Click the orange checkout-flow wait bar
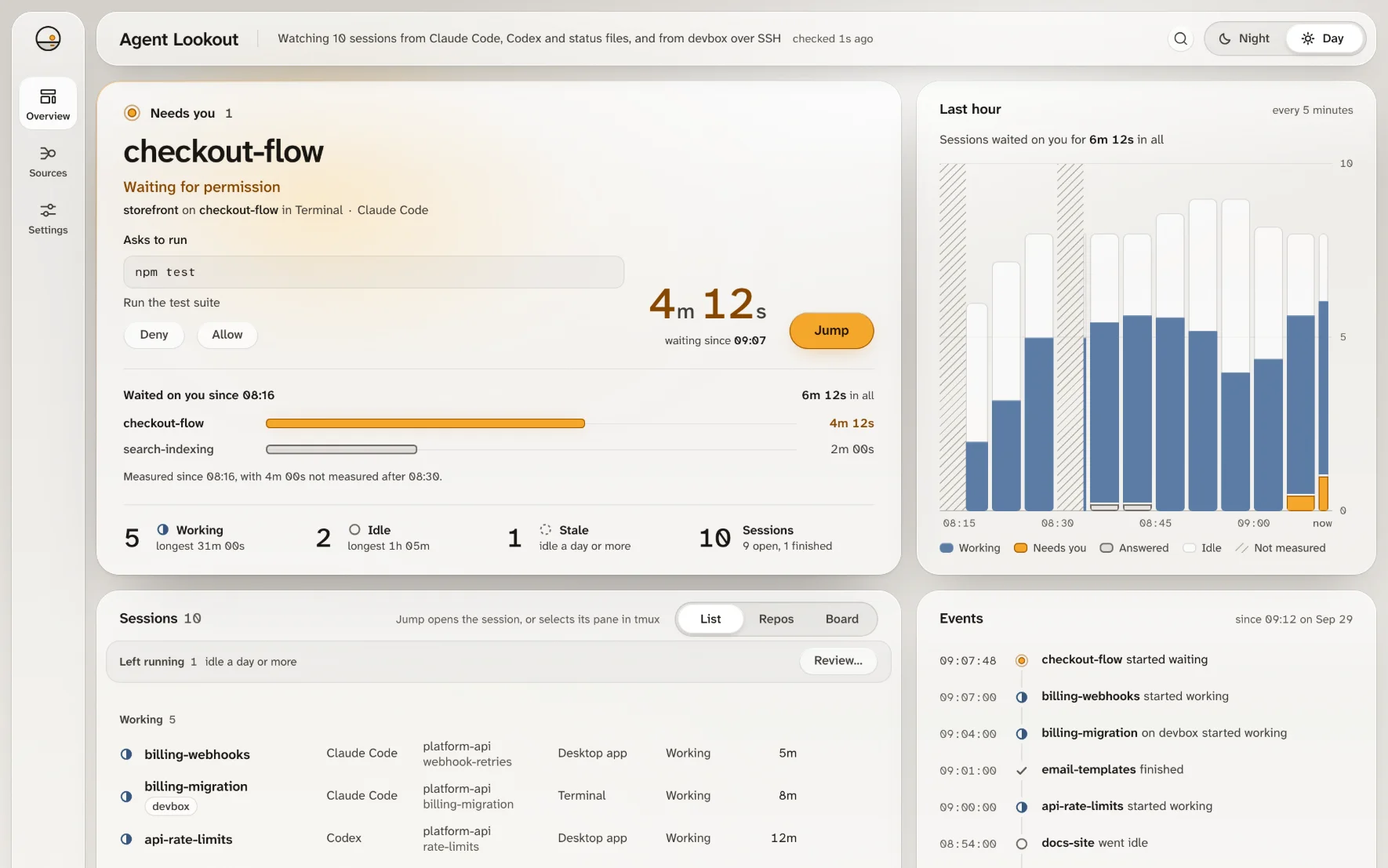 pyautogui.click(x=425, y=423)
